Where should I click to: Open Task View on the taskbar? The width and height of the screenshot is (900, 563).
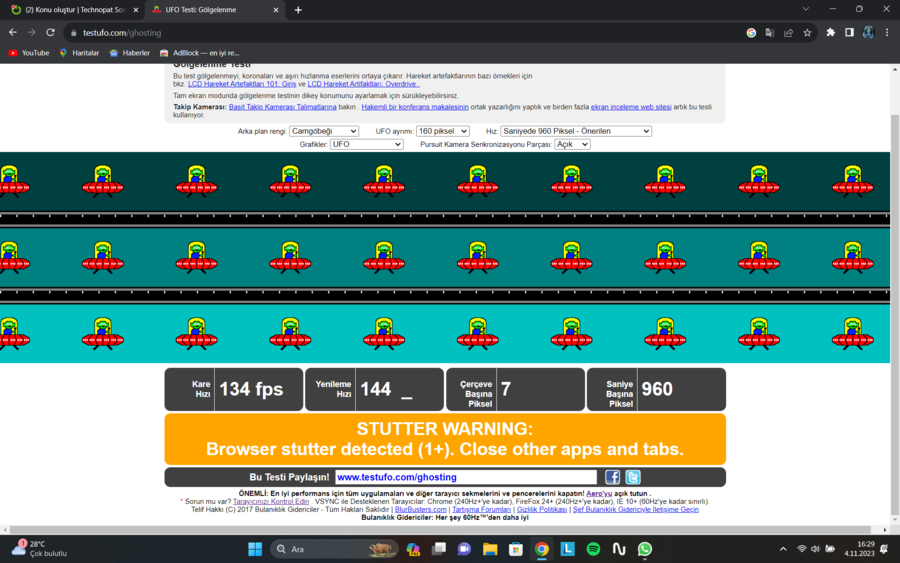pyautogui.click(x=439, y=549)
